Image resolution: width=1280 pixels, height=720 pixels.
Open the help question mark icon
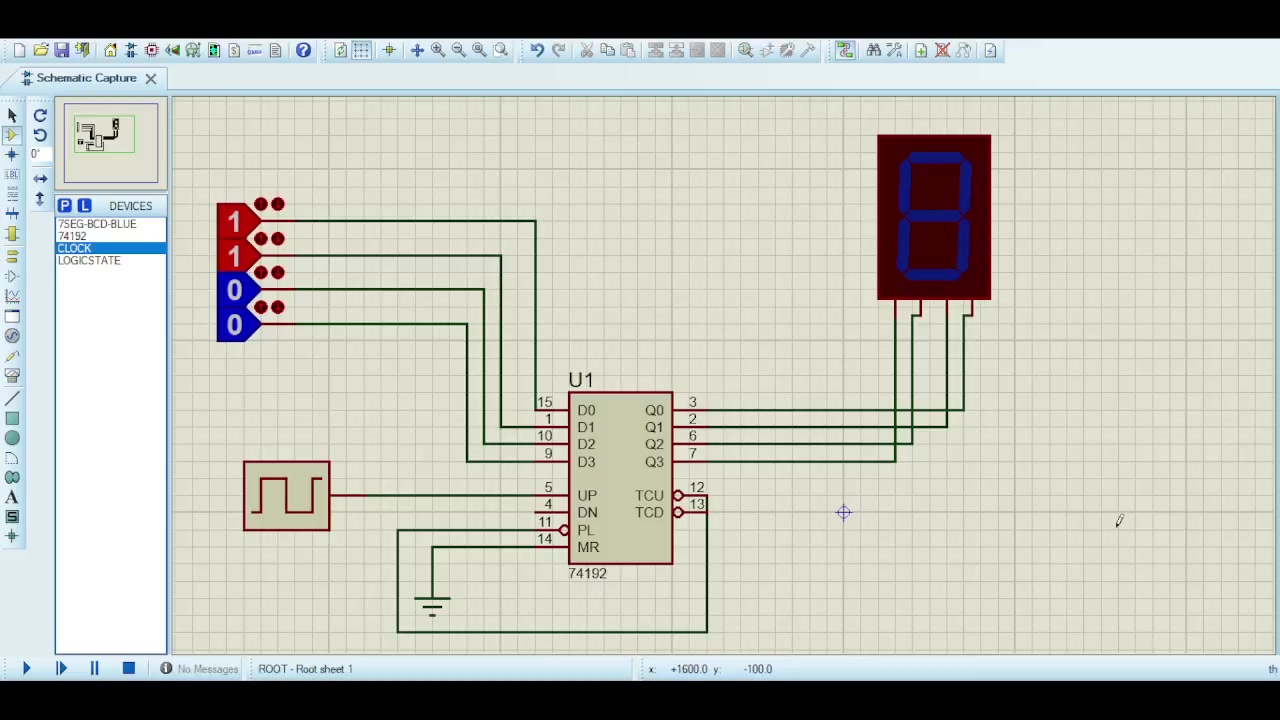coord(303,50)
